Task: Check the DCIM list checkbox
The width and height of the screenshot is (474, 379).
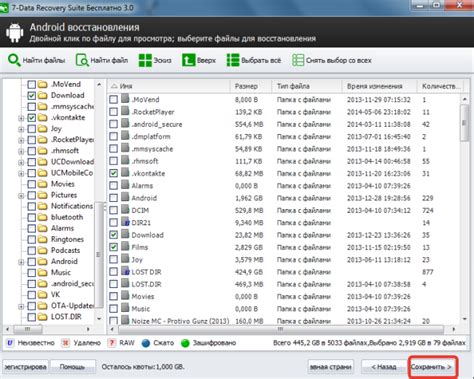Action: pyautogui.click(x=113, y=210)
